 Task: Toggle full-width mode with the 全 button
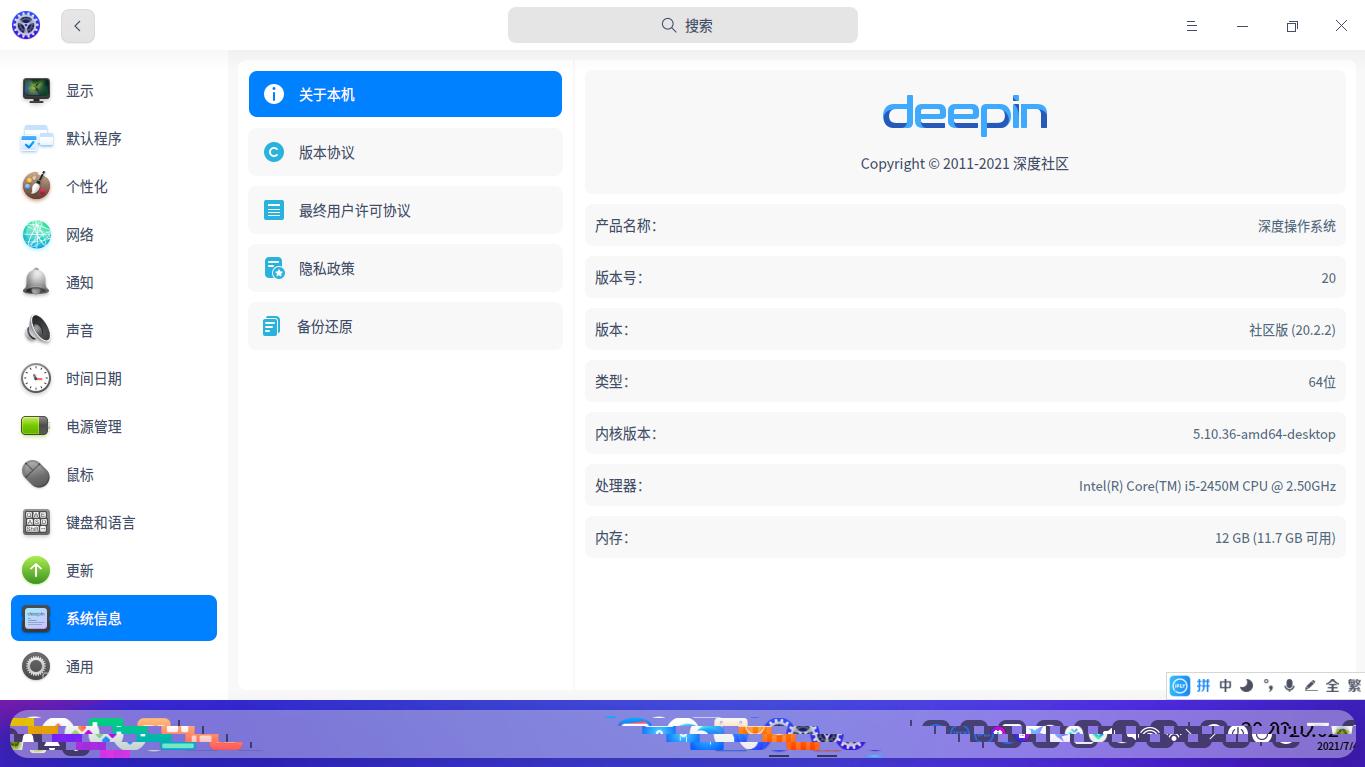click(1332, 685)
